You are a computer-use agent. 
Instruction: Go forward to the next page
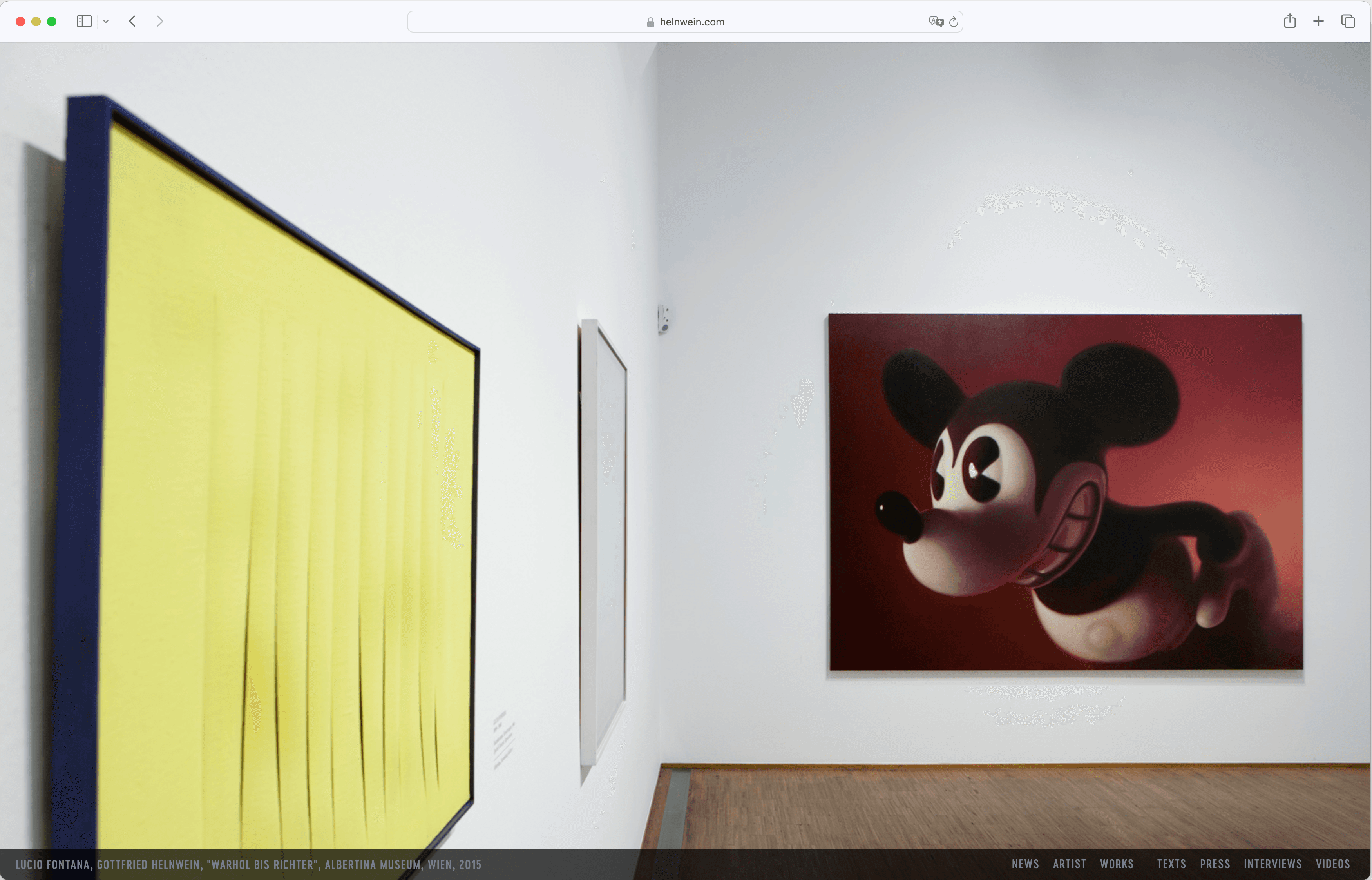(160, 21)
